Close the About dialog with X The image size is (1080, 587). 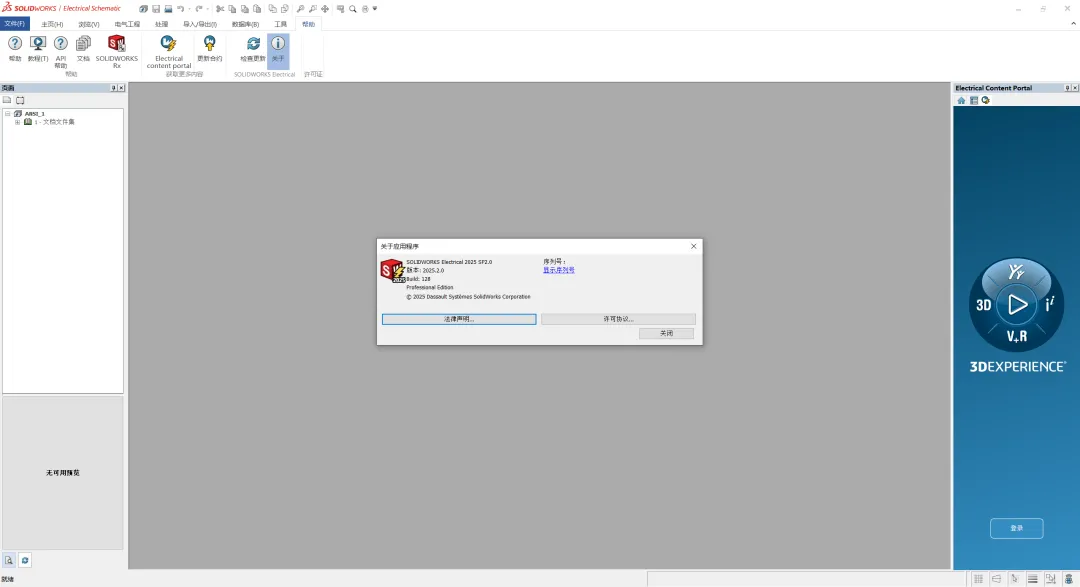pos(694,246)
